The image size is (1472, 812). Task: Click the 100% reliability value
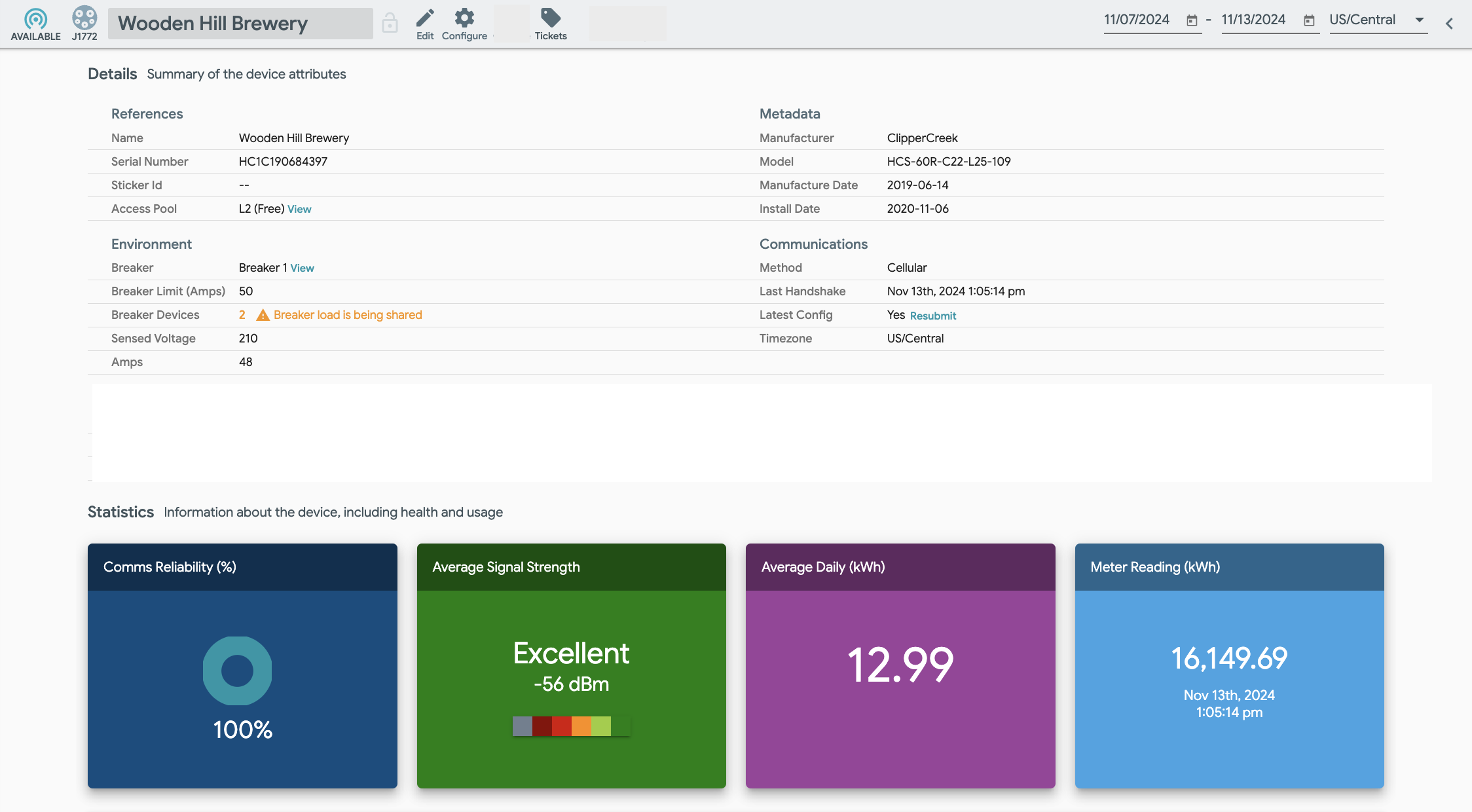point(242,730)
